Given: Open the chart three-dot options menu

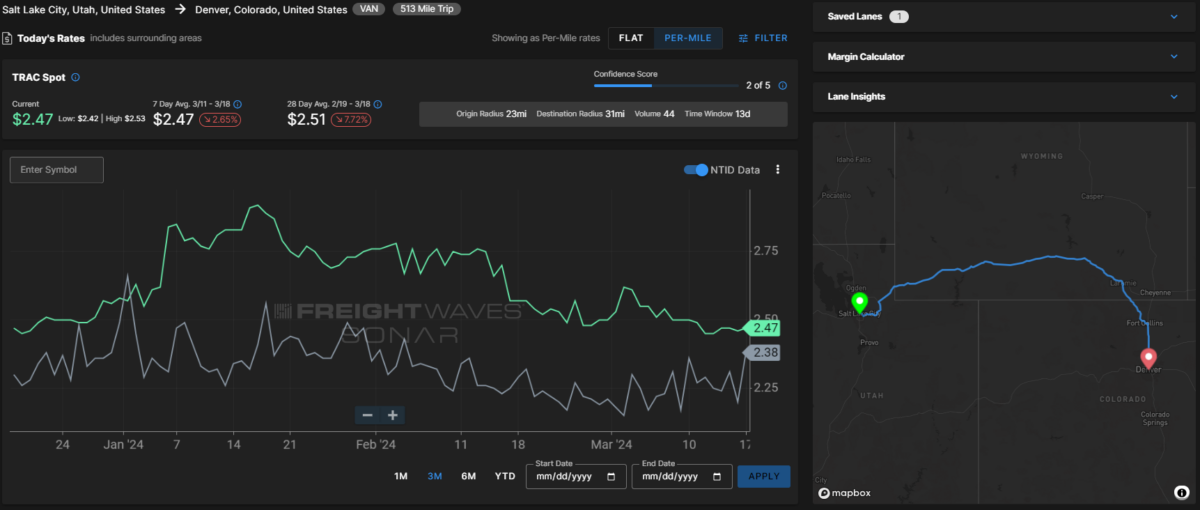Looking at the screenshot, I should pos(777,170).
